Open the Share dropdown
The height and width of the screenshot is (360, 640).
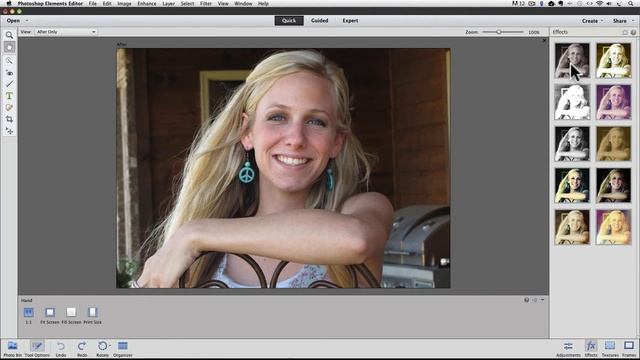(x=623, y=21)
